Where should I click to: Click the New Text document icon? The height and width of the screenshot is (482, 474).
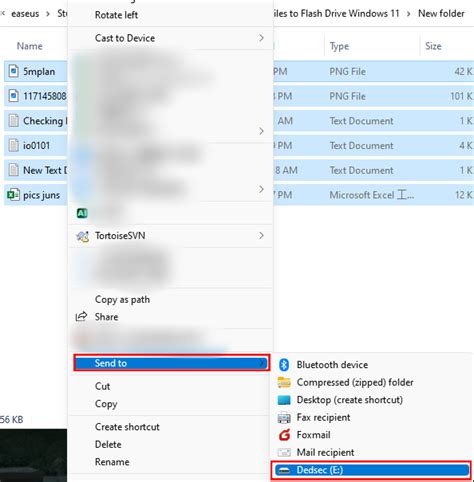pyautogui.click(x=13, y=170)
